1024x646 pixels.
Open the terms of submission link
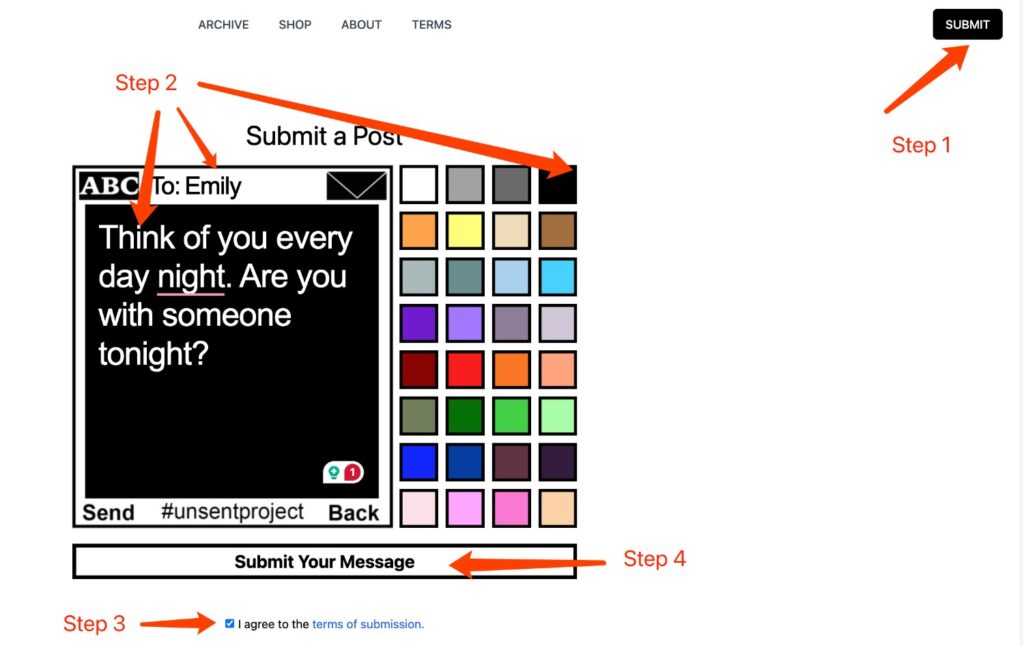[367, 624]
